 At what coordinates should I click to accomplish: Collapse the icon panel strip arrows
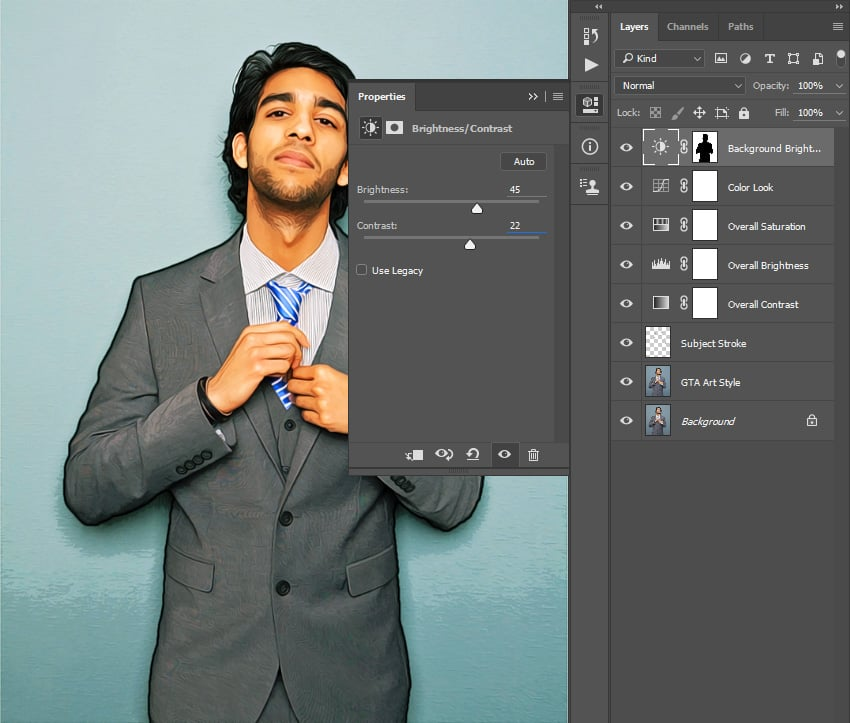click(598, 7)
